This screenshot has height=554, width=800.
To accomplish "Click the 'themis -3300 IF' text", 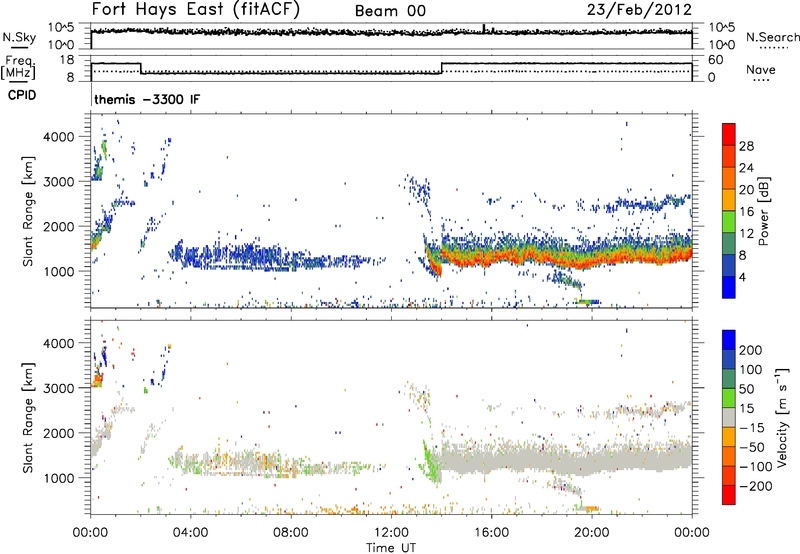I will (x=147, y=99).
